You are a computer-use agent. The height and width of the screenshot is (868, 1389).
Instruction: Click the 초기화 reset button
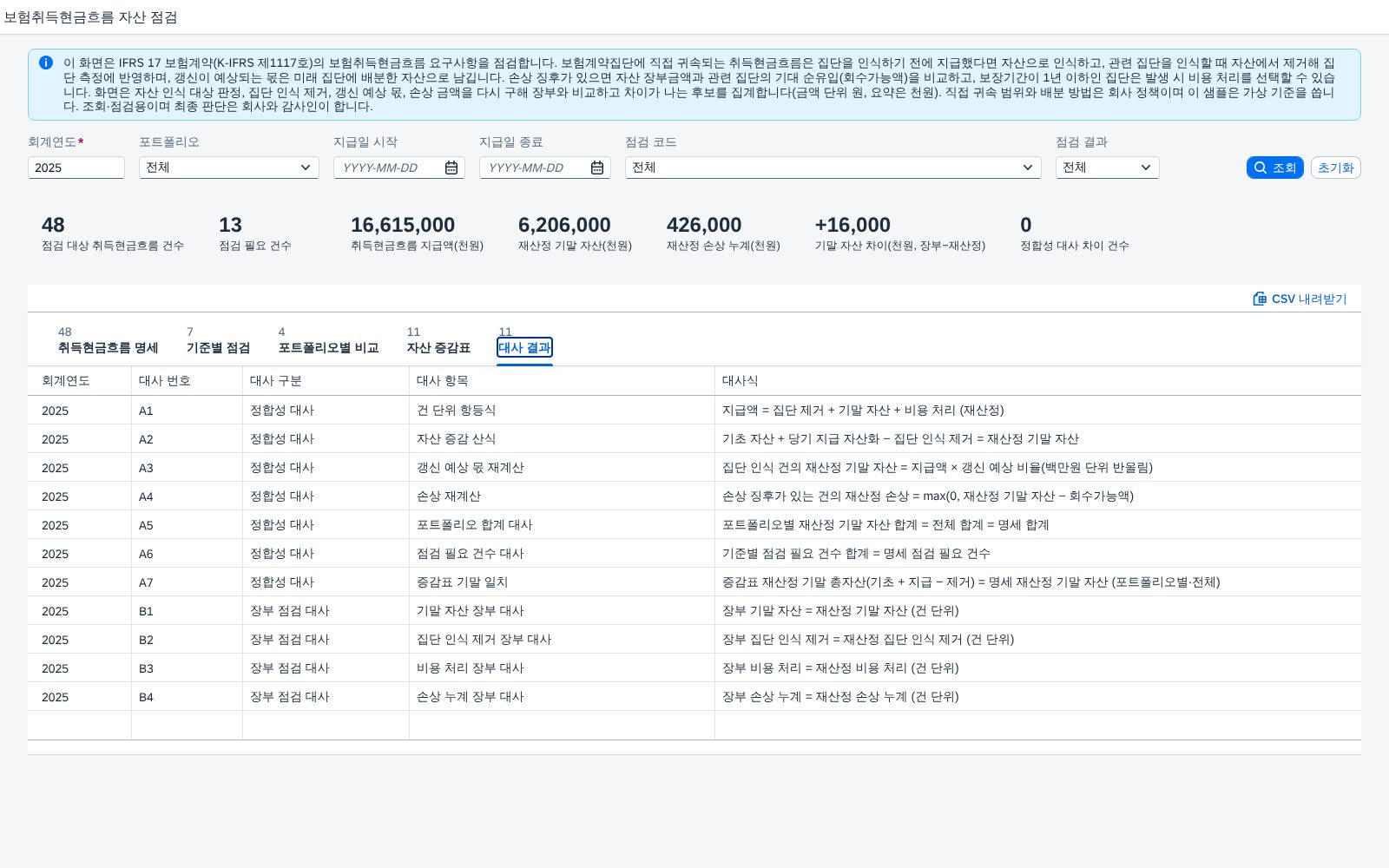pyautogui.click(x=1335, y=168)
